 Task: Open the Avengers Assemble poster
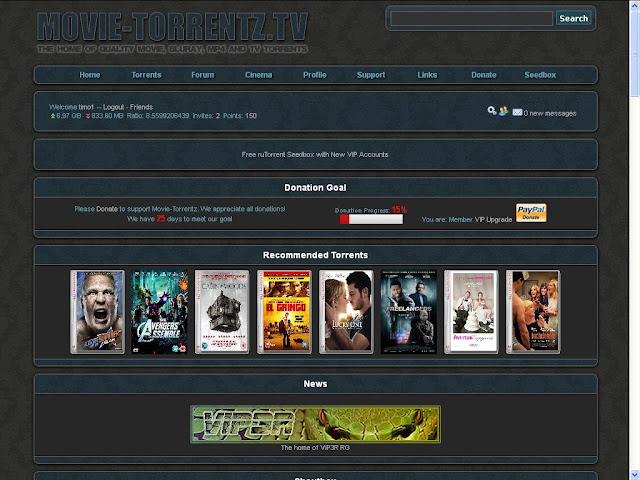click(160, 312)
